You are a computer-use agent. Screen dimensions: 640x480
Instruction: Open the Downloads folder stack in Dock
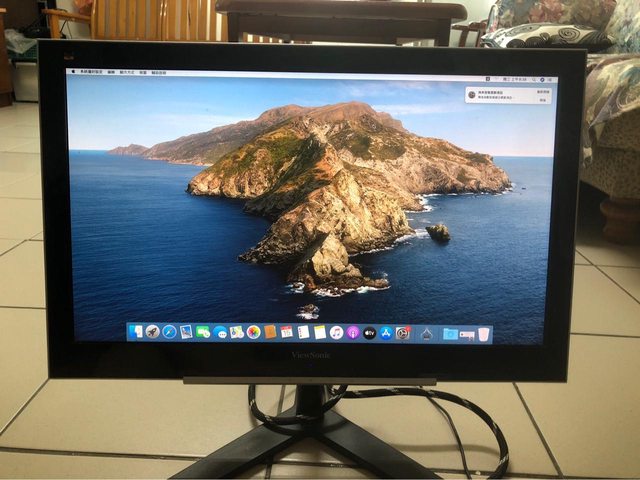450,333
